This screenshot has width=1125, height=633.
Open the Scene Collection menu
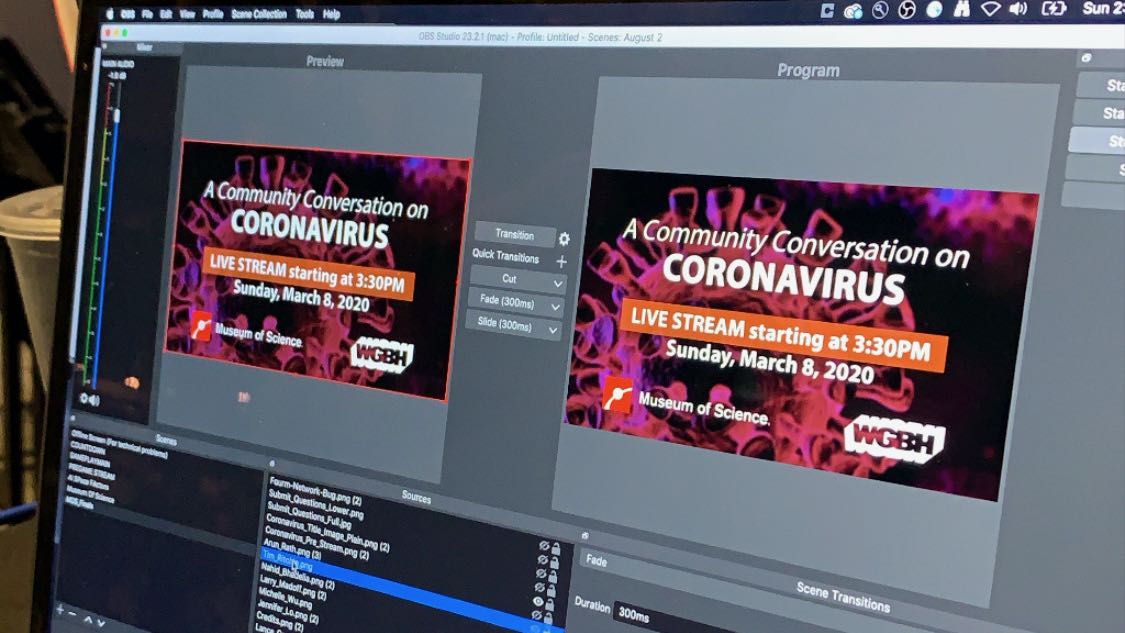[259, 14]
